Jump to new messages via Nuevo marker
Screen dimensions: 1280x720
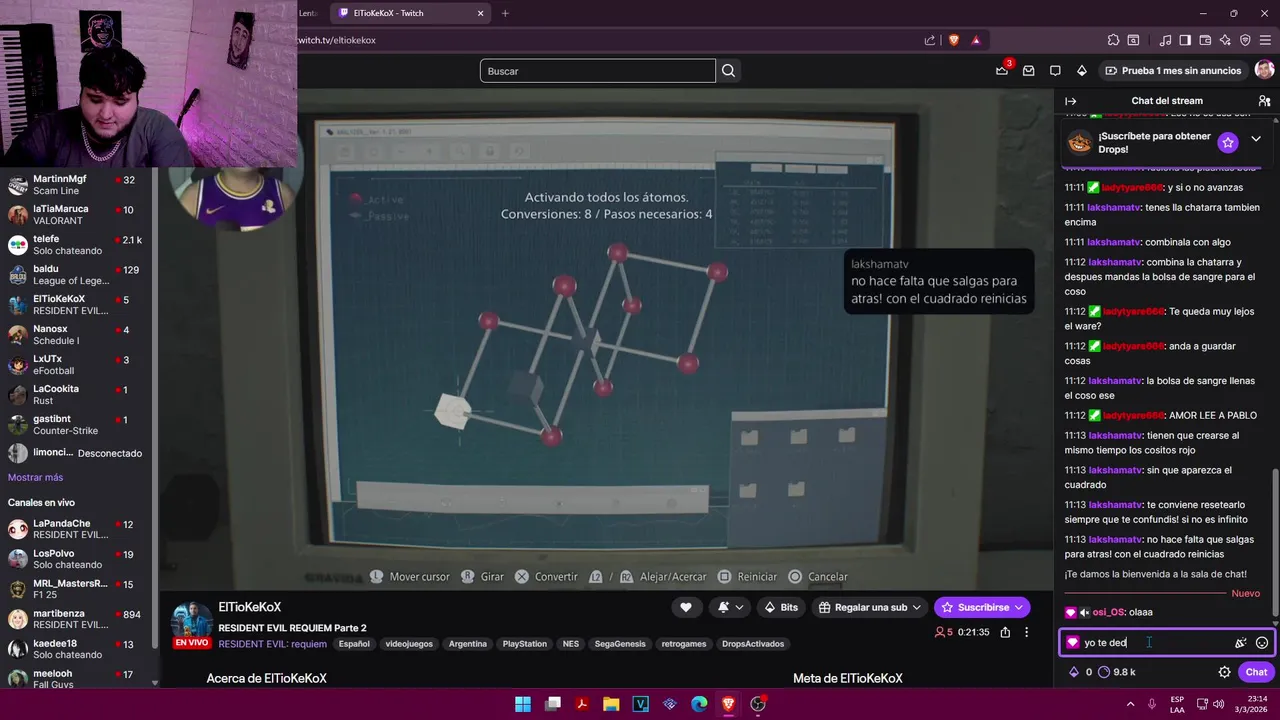click(1245, 593)
